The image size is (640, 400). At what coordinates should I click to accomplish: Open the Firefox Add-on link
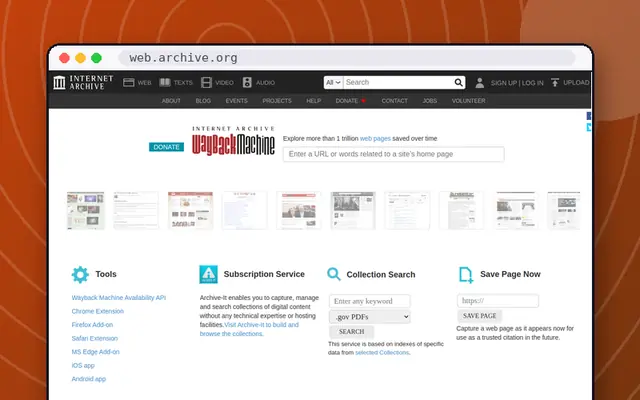[92, 324]
